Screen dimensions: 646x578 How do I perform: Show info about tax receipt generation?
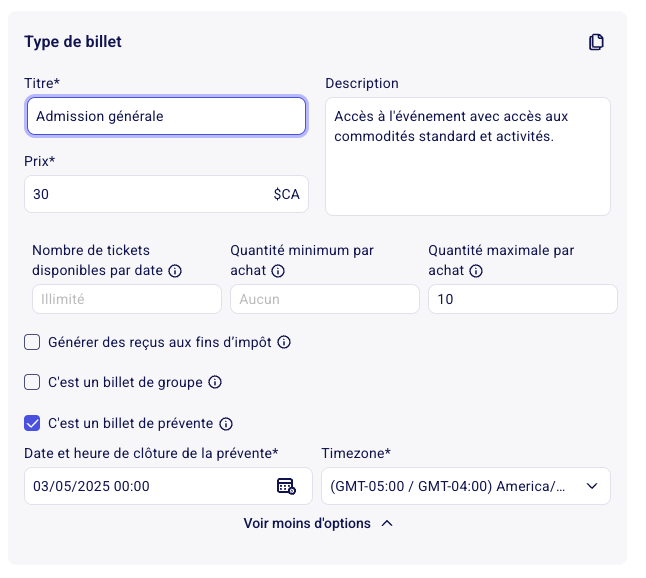(x=284, y=342)
